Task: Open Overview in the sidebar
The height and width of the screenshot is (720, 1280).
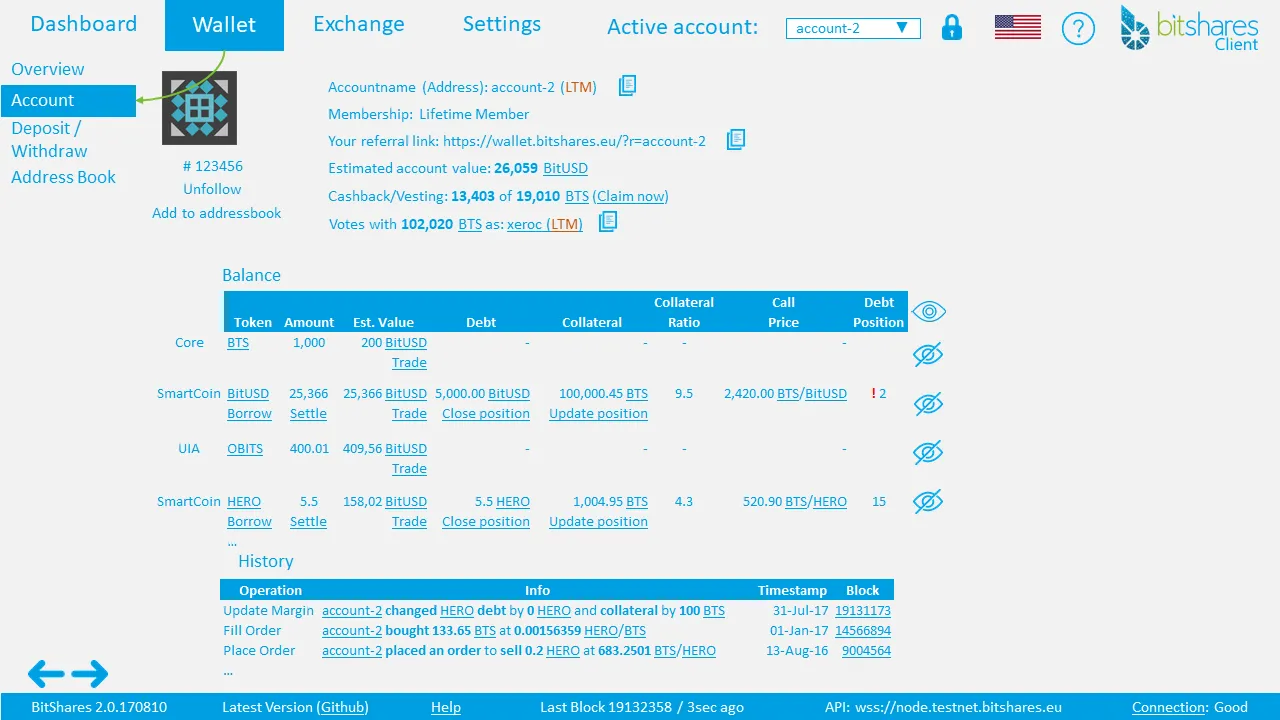Action: (x=48, y=69)
